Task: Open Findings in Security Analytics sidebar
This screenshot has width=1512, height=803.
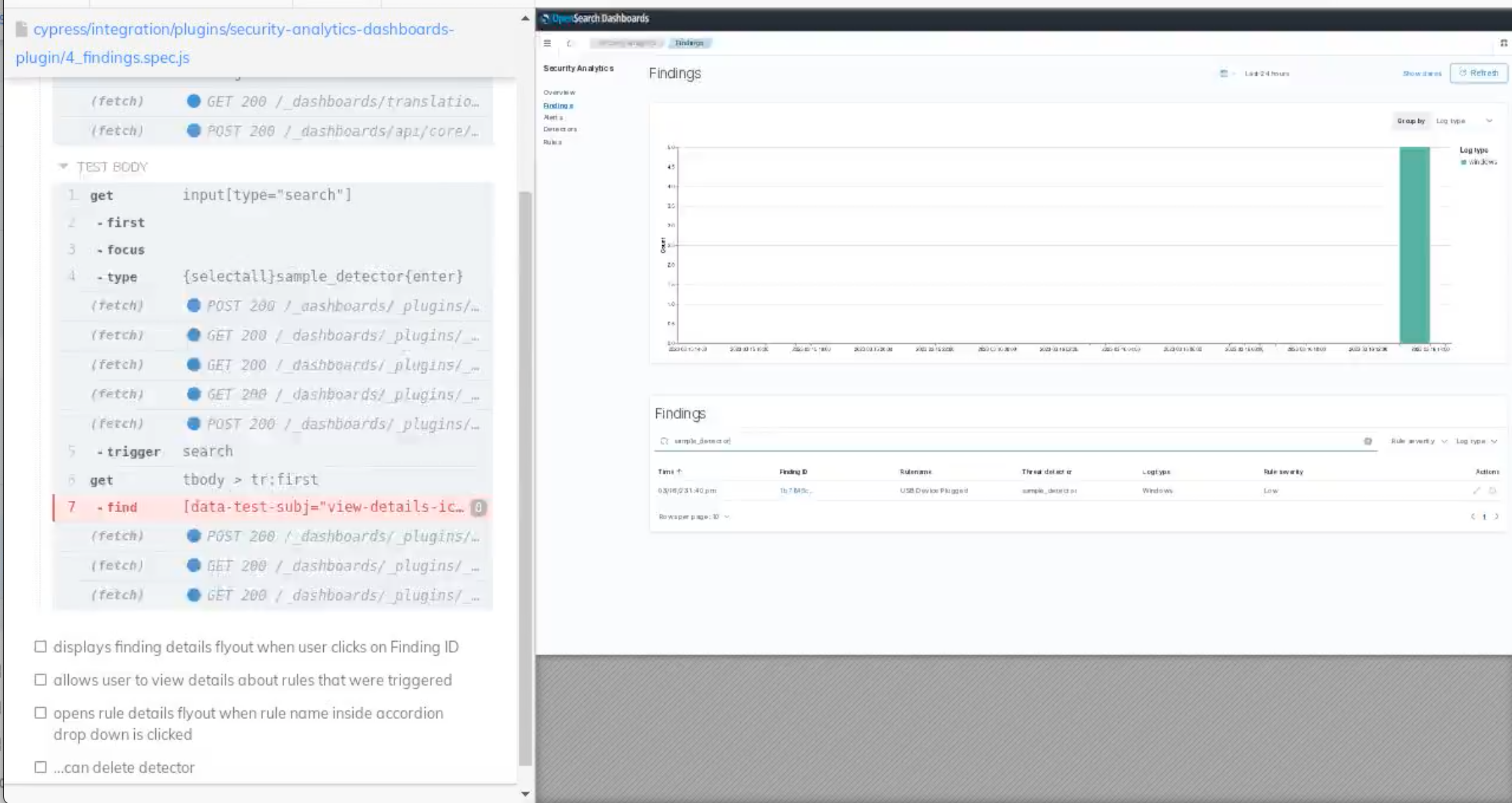Action: pos(558,106)
